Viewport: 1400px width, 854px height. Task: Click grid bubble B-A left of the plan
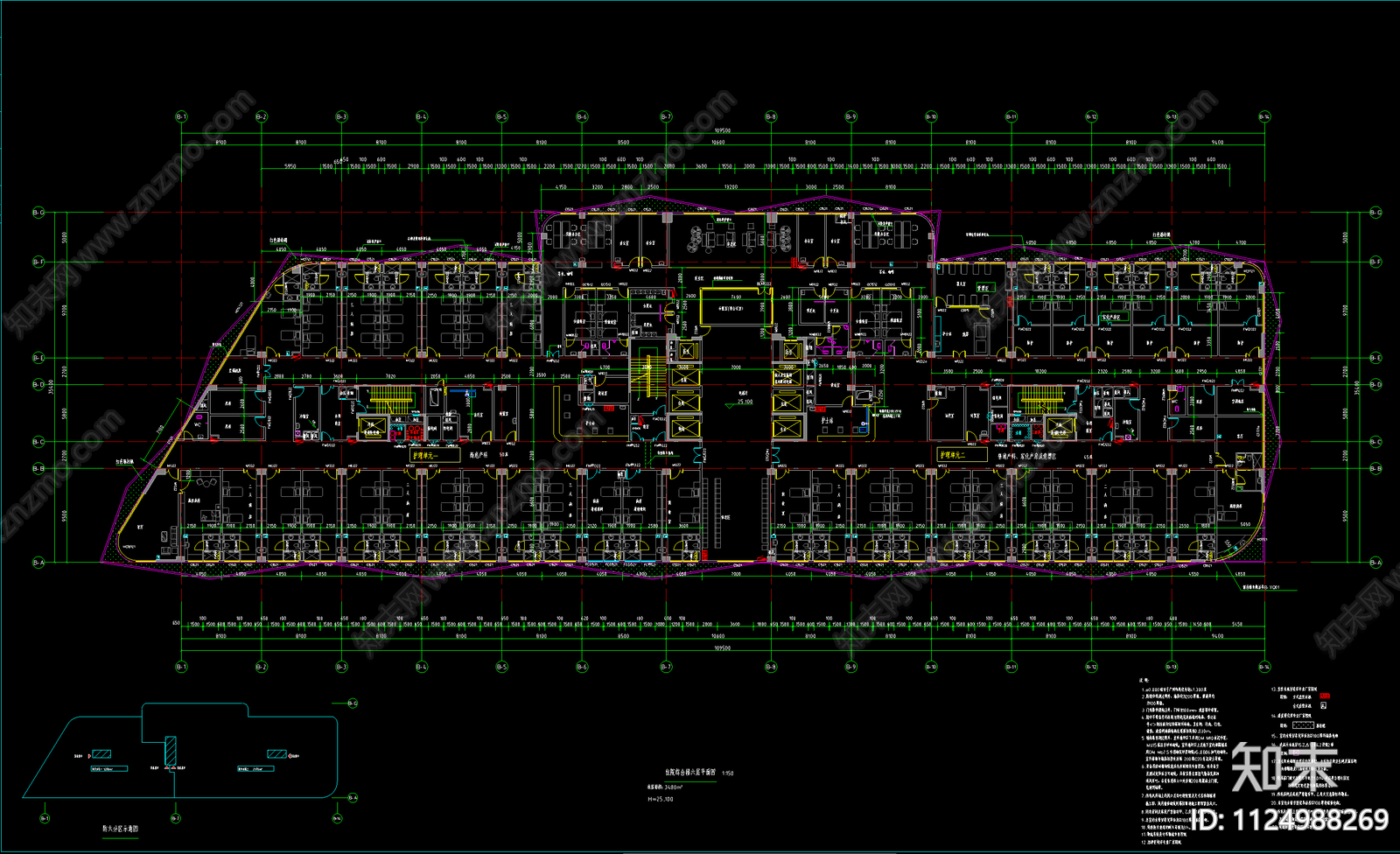(38, 563)
